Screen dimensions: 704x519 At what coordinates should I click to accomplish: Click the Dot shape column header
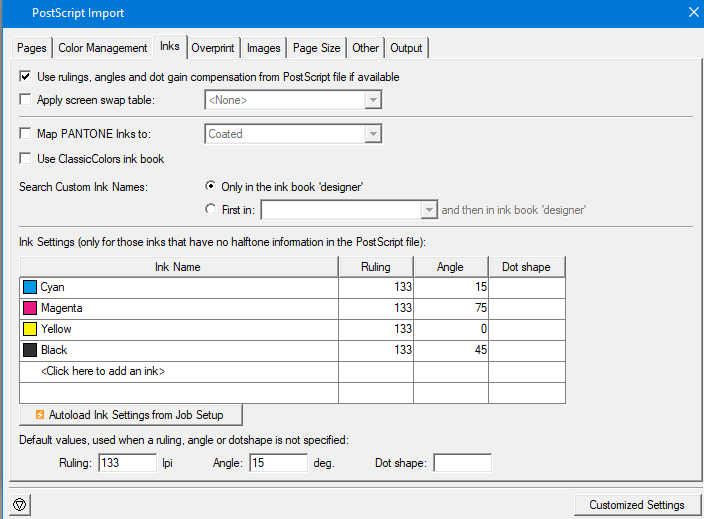click(527, 267)
